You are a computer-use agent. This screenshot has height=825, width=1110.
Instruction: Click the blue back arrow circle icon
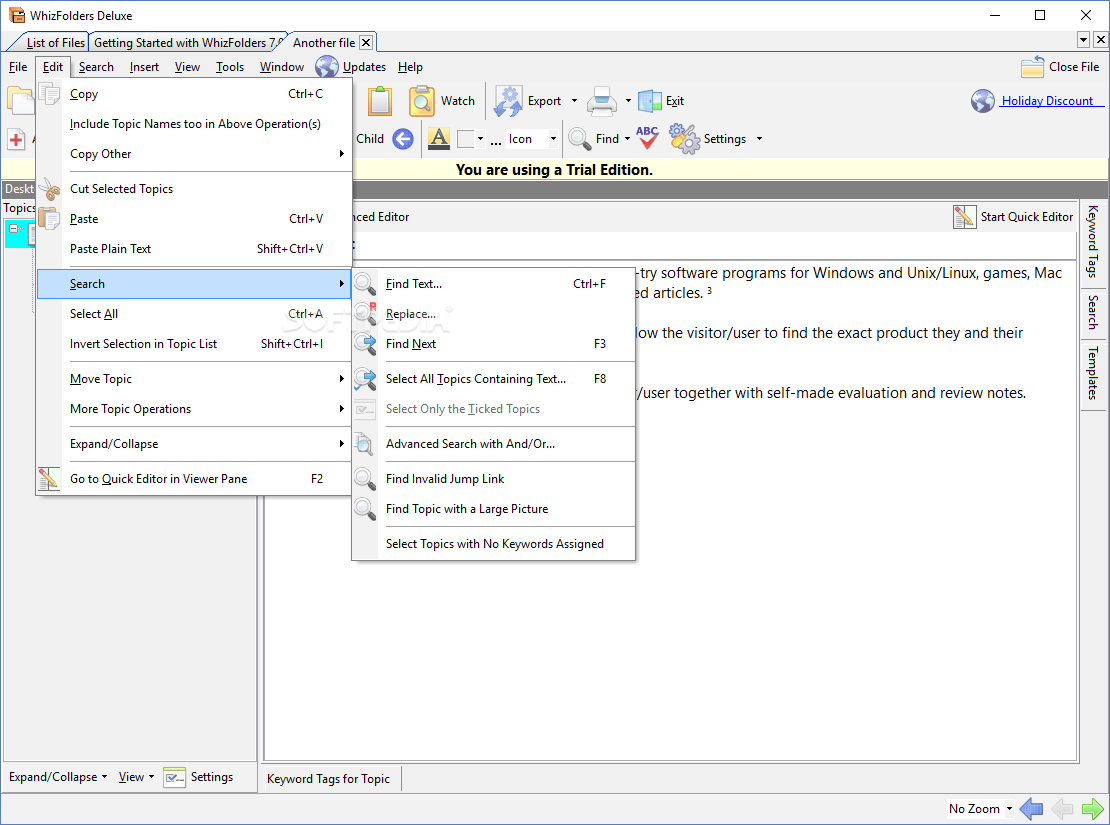[403, 139]
